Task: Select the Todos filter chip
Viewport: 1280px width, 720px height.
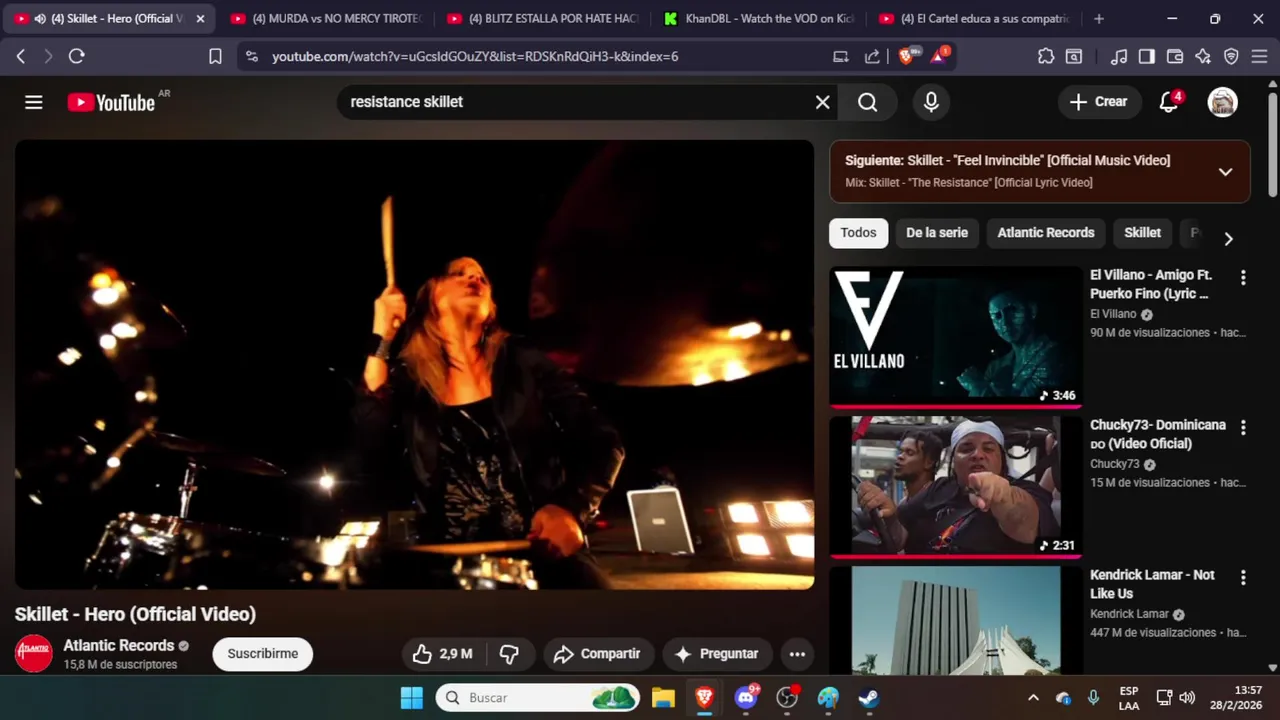Action: point(858,233)
